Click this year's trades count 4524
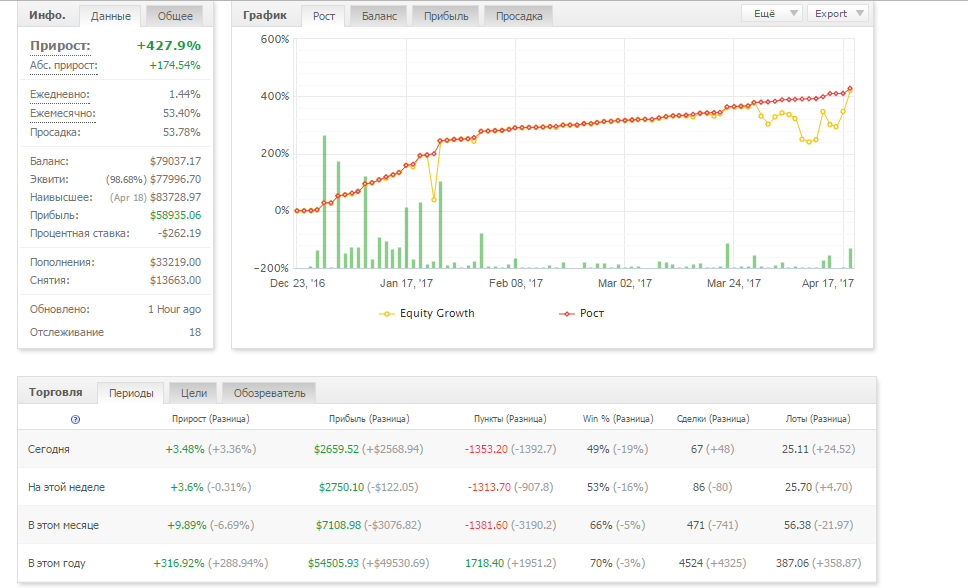The width and height of the screenshot is (968, 588). coord(691,563)
